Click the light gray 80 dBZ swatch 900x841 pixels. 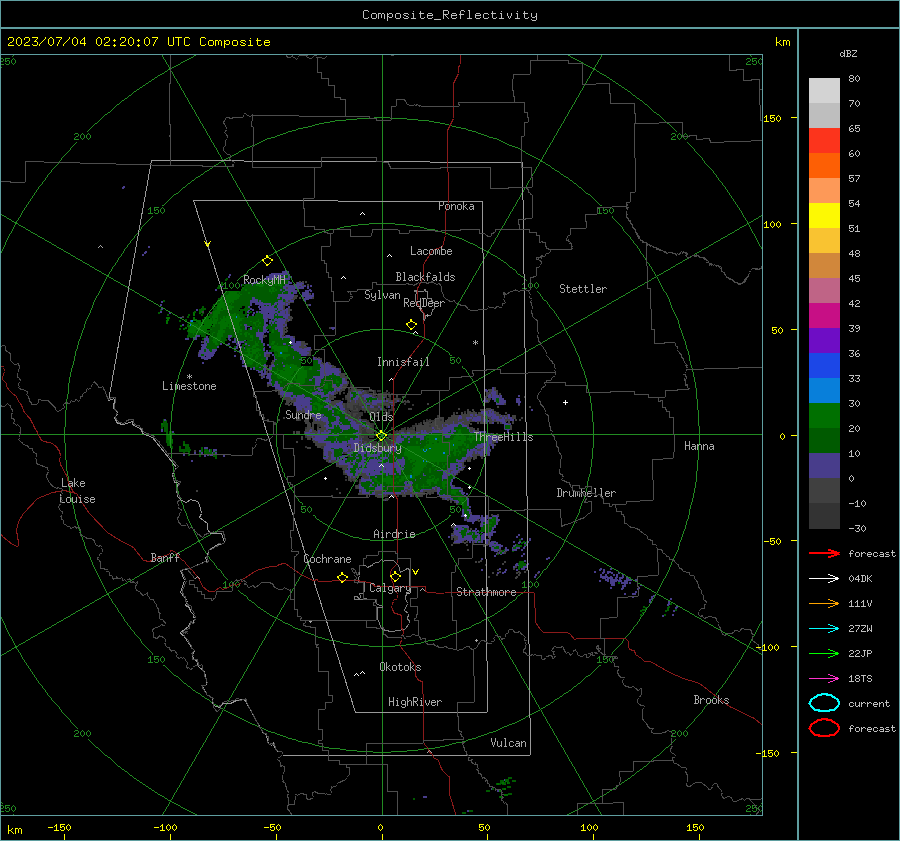point(824,91)
